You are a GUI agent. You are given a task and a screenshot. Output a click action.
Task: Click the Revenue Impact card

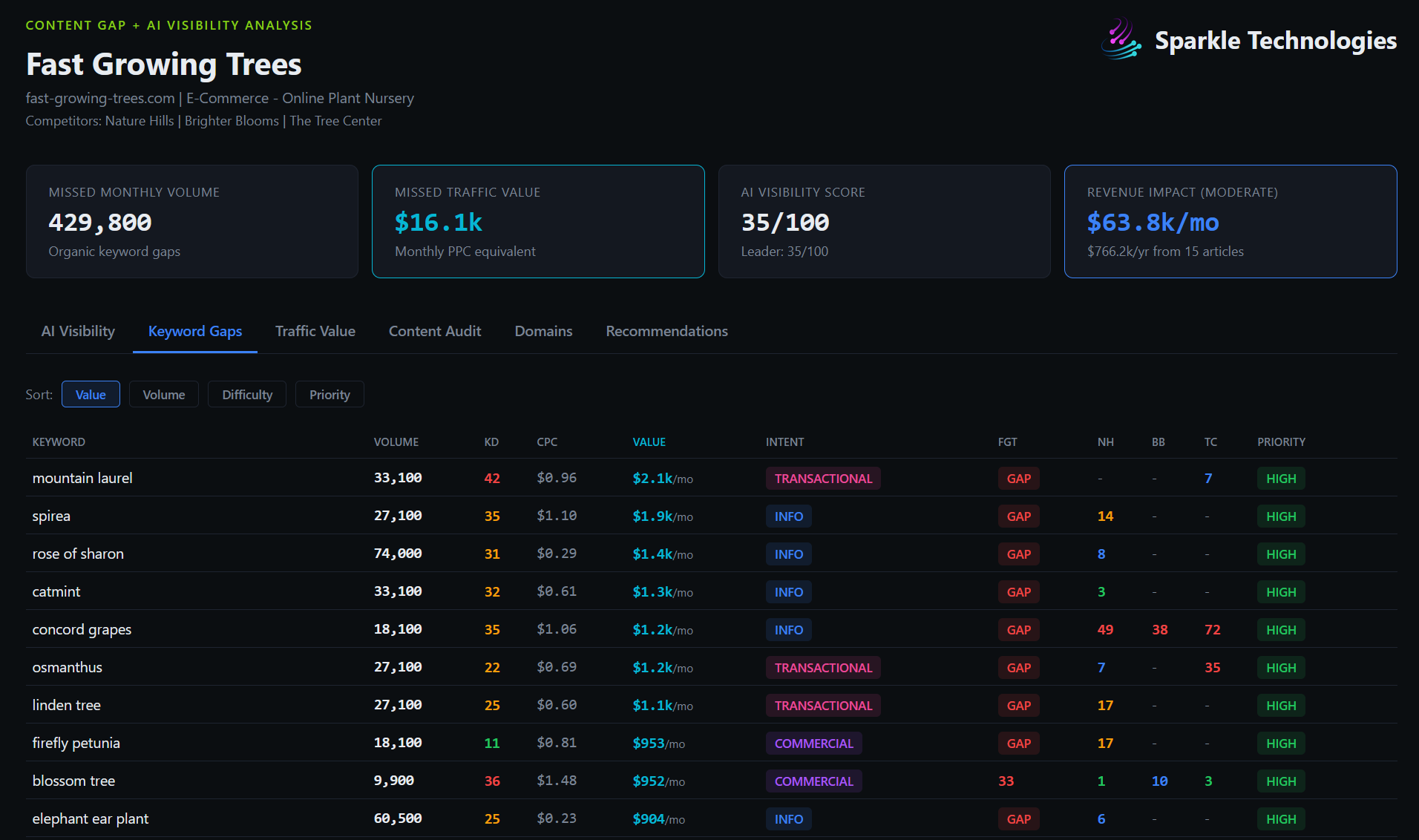tap(1230, 221)
